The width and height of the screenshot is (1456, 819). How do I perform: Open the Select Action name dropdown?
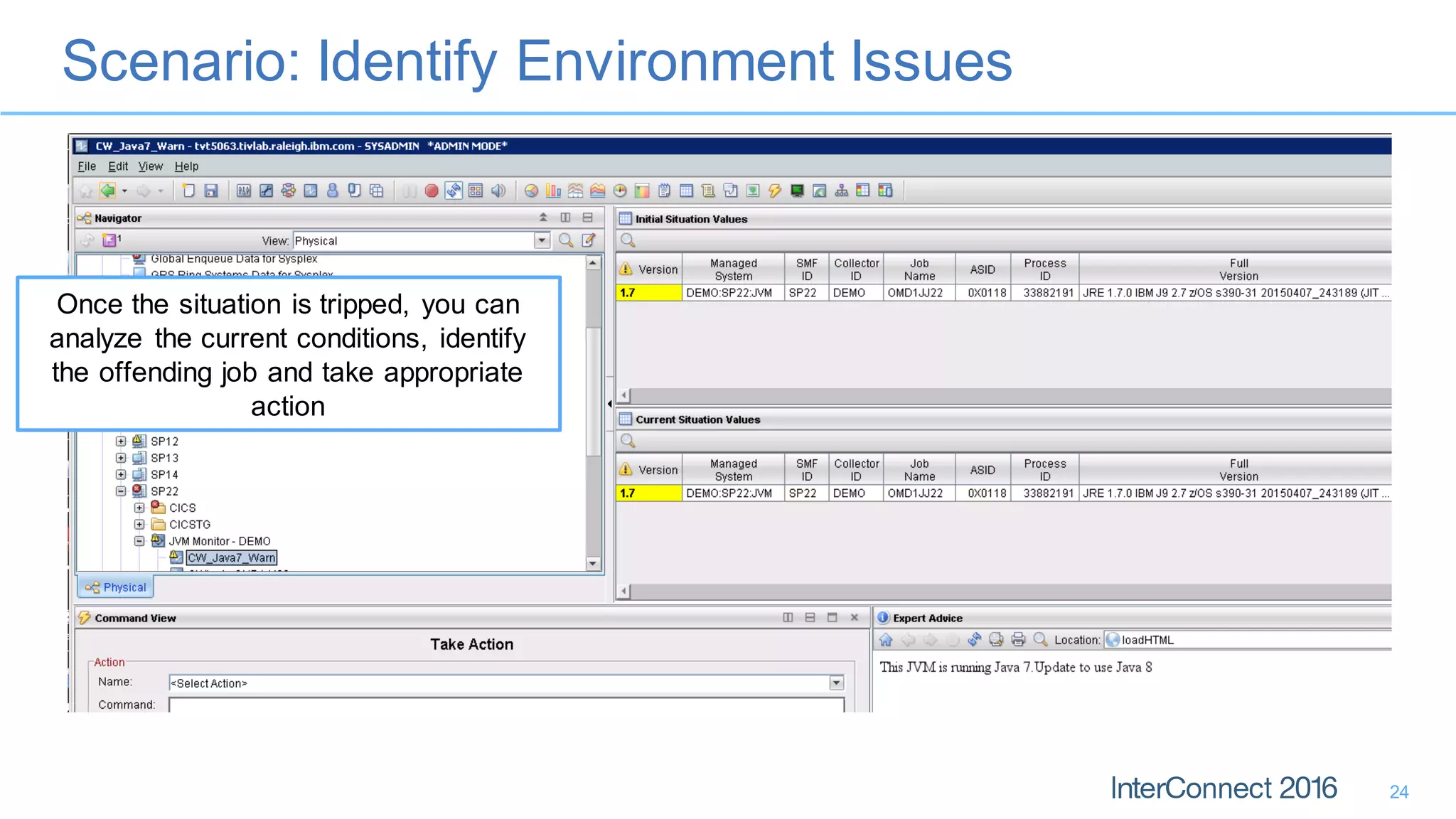click(836, 683)
